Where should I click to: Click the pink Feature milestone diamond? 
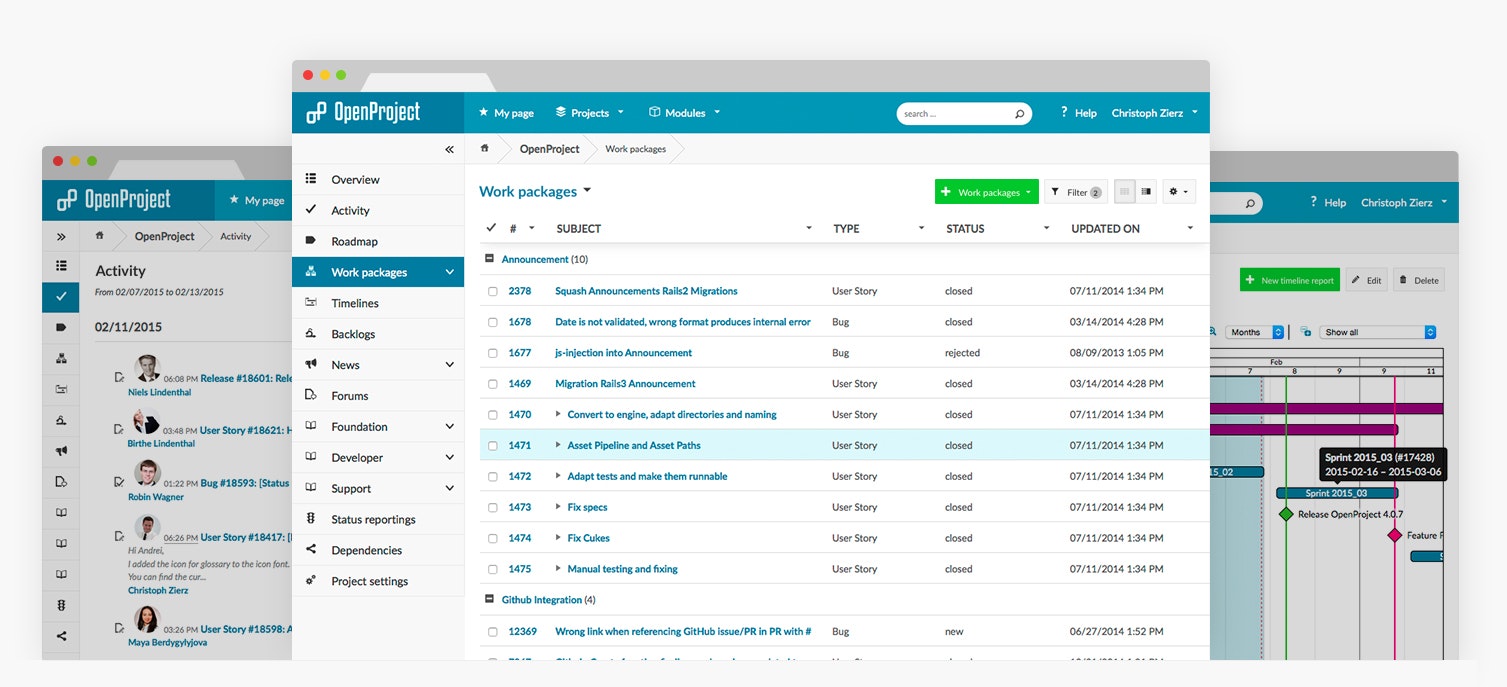[x=1395, y=535]
